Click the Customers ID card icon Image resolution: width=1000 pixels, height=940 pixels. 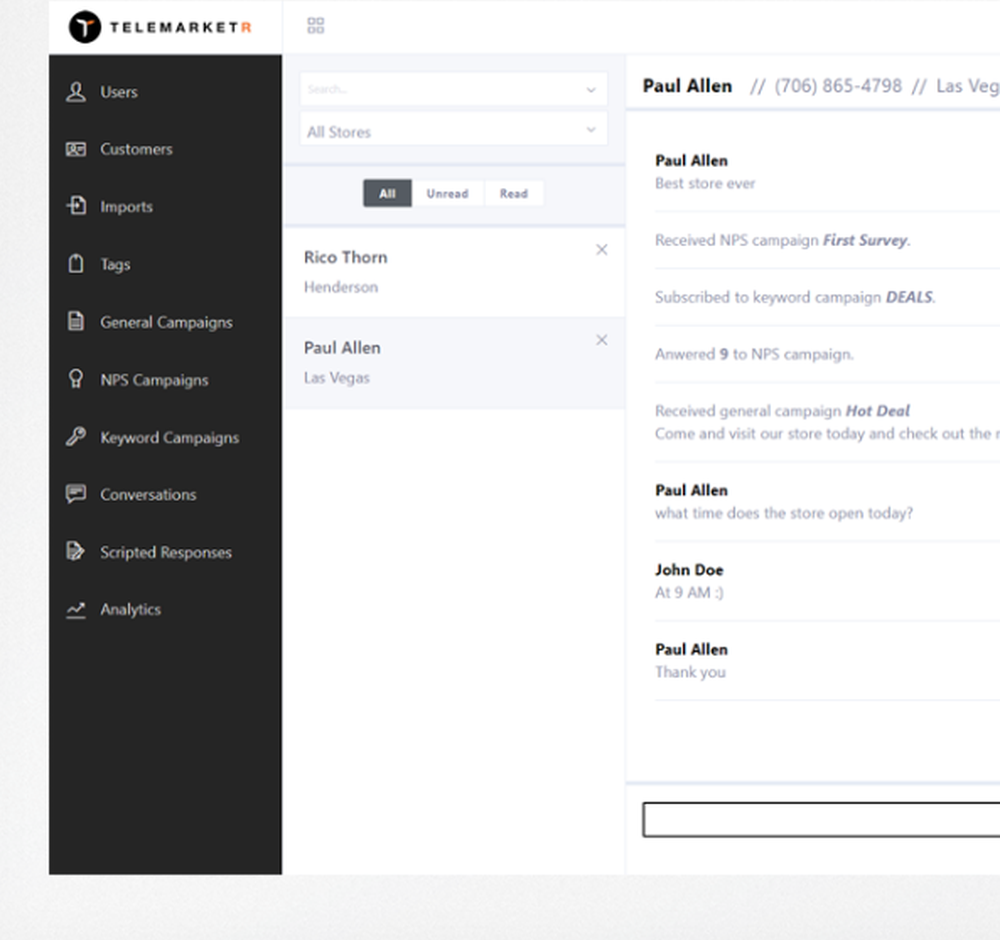pyautogui.click(x=76, y=149)
